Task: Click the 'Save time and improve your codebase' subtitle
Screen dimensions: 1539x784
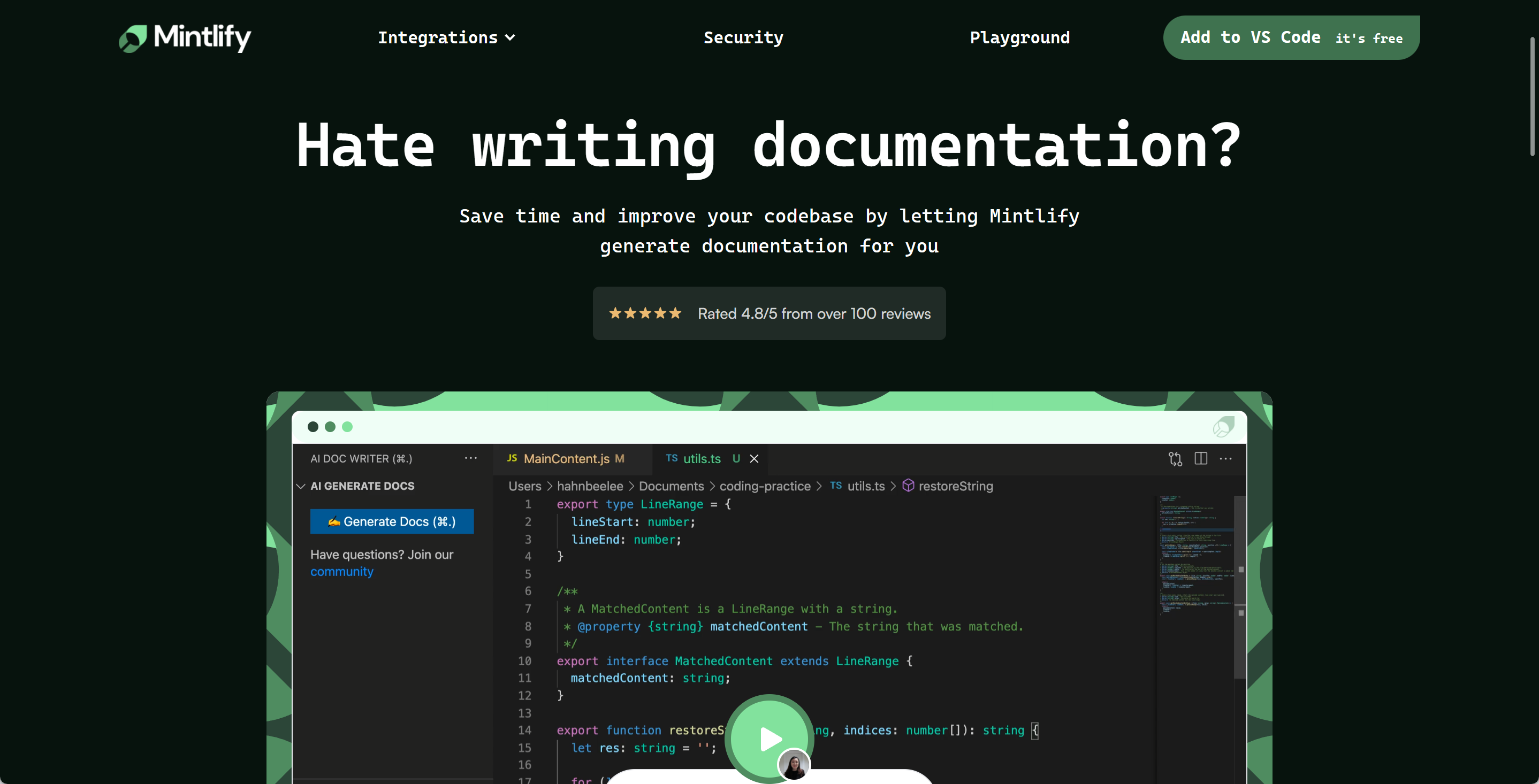Action: [x=769, y=231]
